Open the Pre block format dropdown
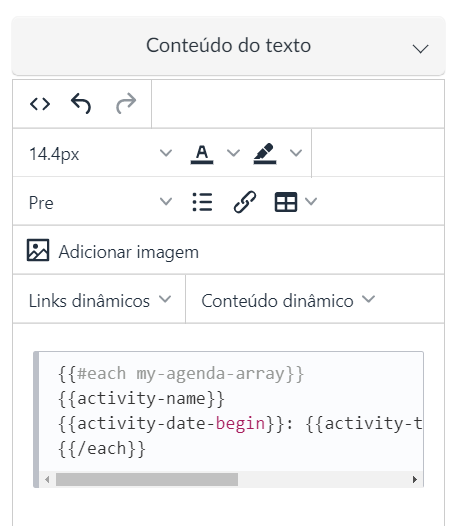The width and height of the screenshot is (459, 526). [100, 202]
